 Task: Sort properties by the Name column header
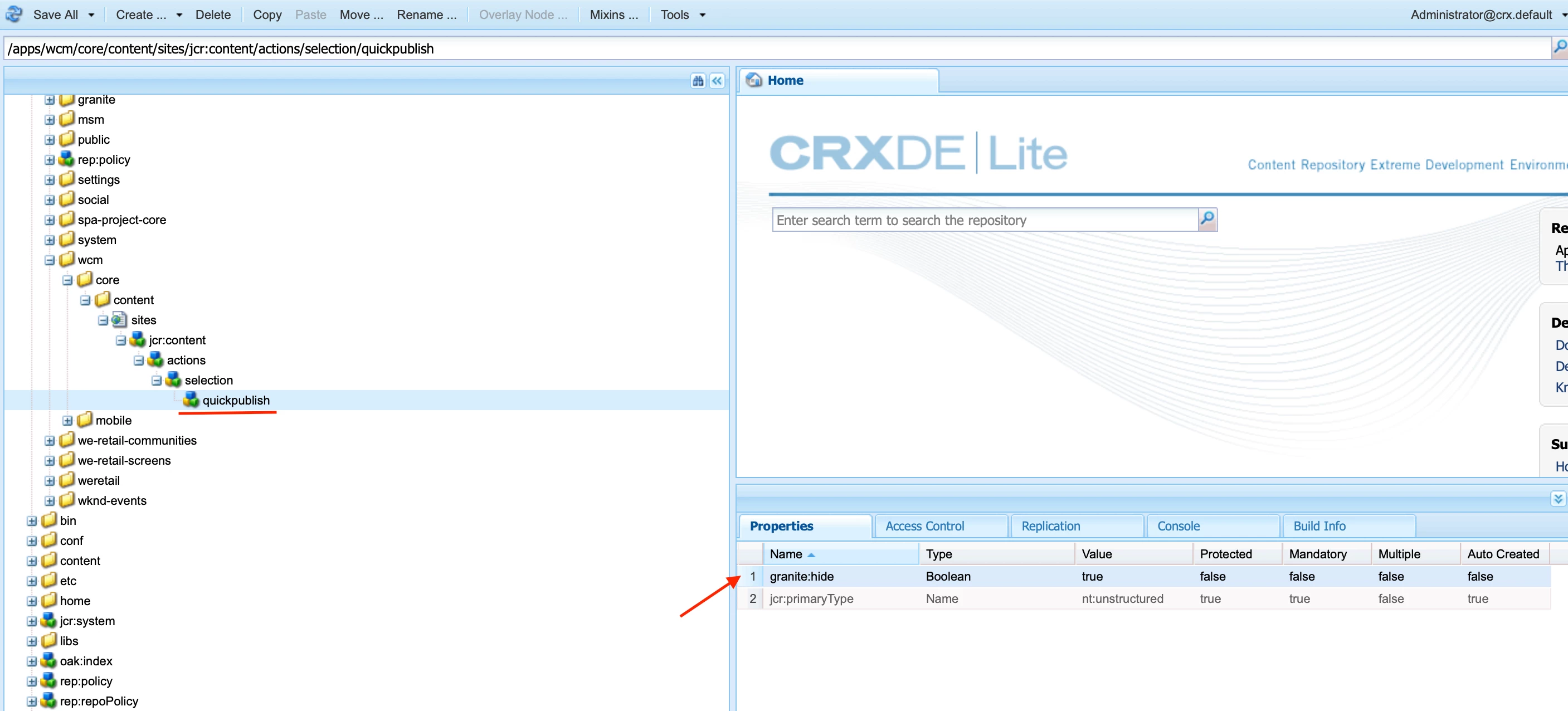tap(785, 553)
